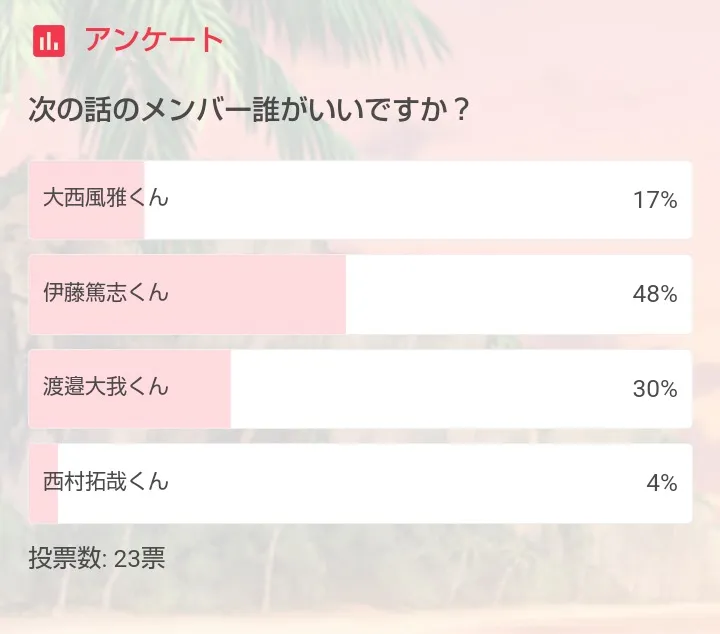Image resolution: width=720 pixels, height=634 pixels.
Task: Click the 30% result value
Action: [655, 389]
